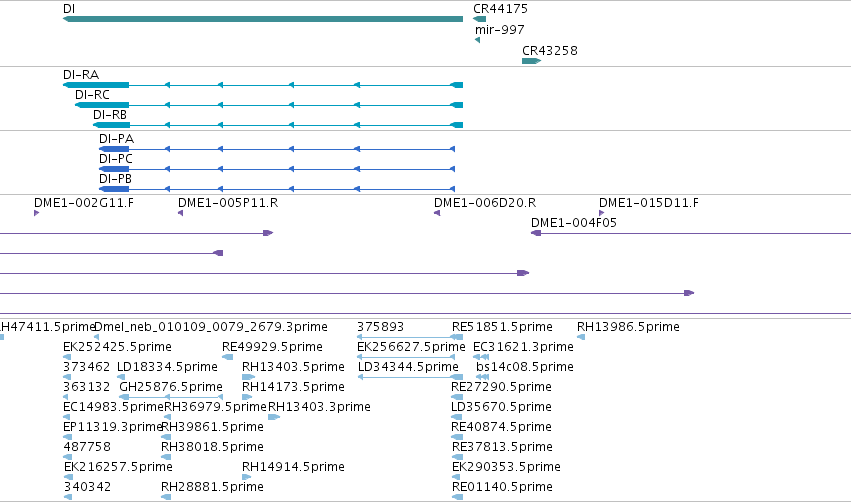The width and height of the screenshot is (851, 502).
Task: Select the Dl-RA transcript label
Action: pyautogui.click(x=81, y=75)
